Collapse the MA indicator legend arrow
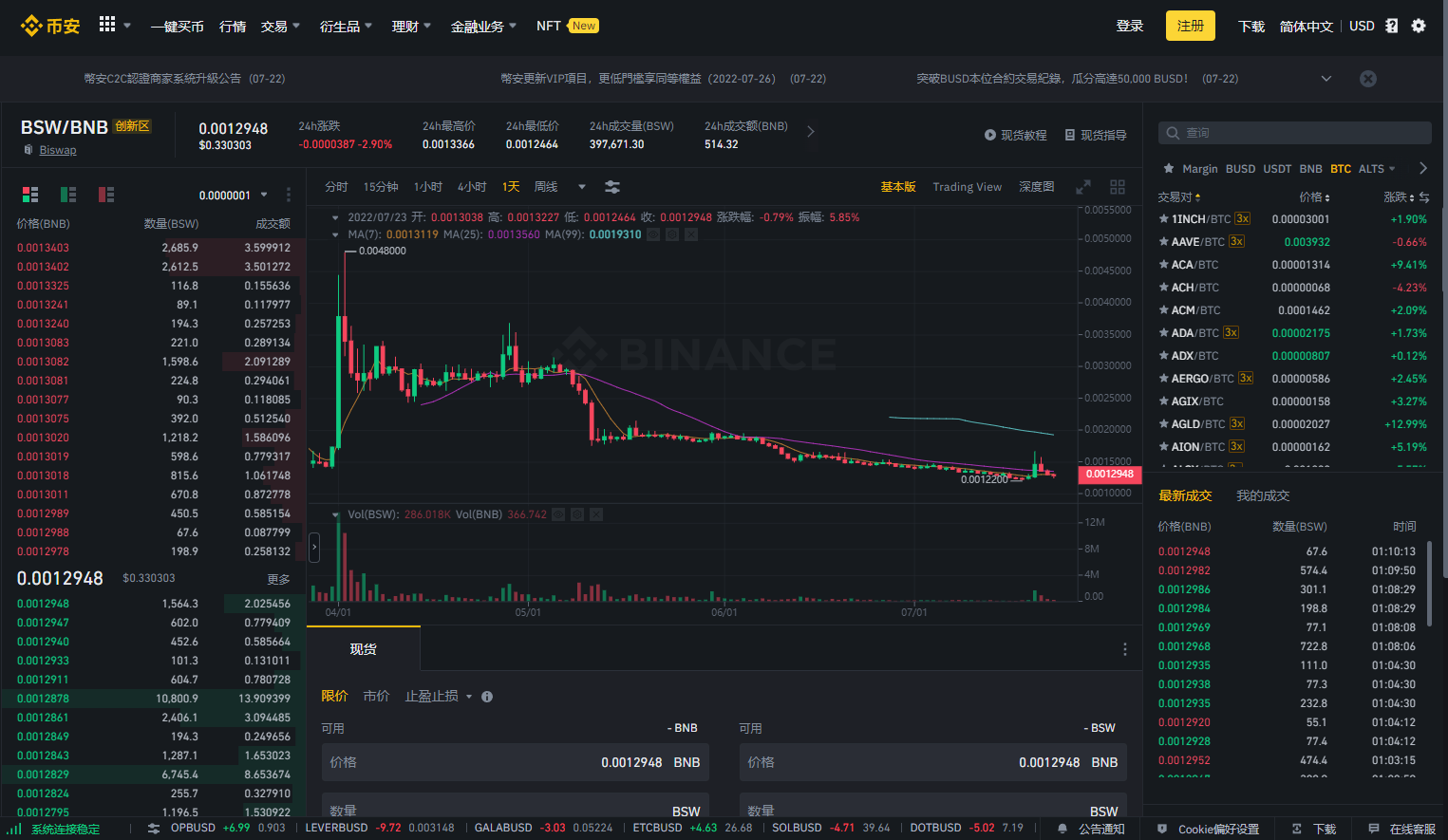Screen dimensions: 1448x840 tap(335, 234)
